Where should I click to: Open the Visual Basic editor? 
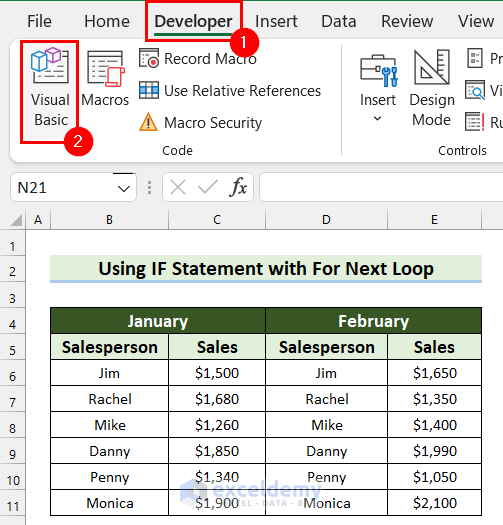tap(50, 89)
